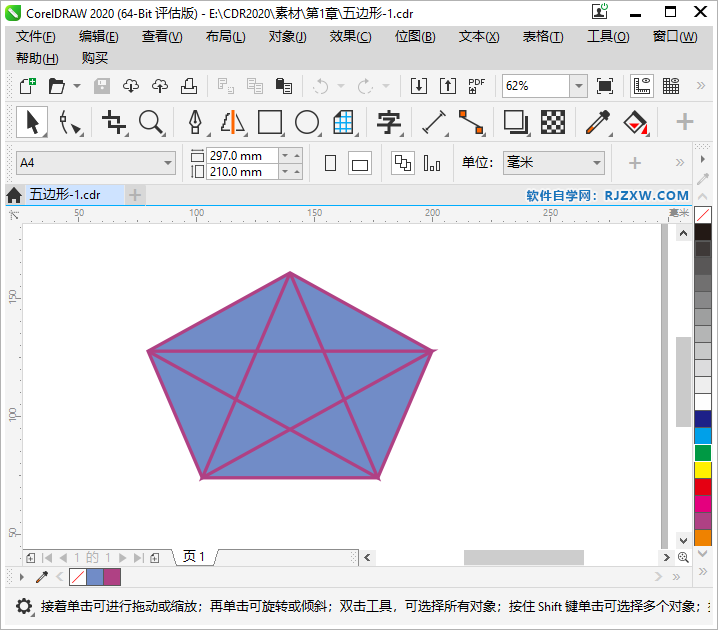Open the zoom level dropdown
The width and height of the screenshot is (718, 630).
coord(579,86)
